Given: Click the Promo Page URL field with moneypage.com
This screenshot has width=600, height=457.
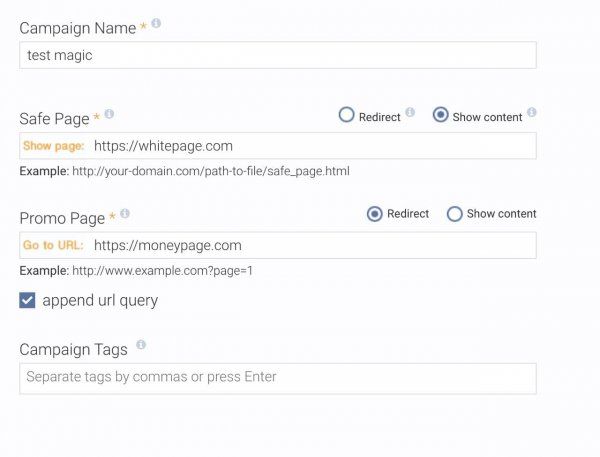Looking at the screenshot, I should [x=310, y=245].
